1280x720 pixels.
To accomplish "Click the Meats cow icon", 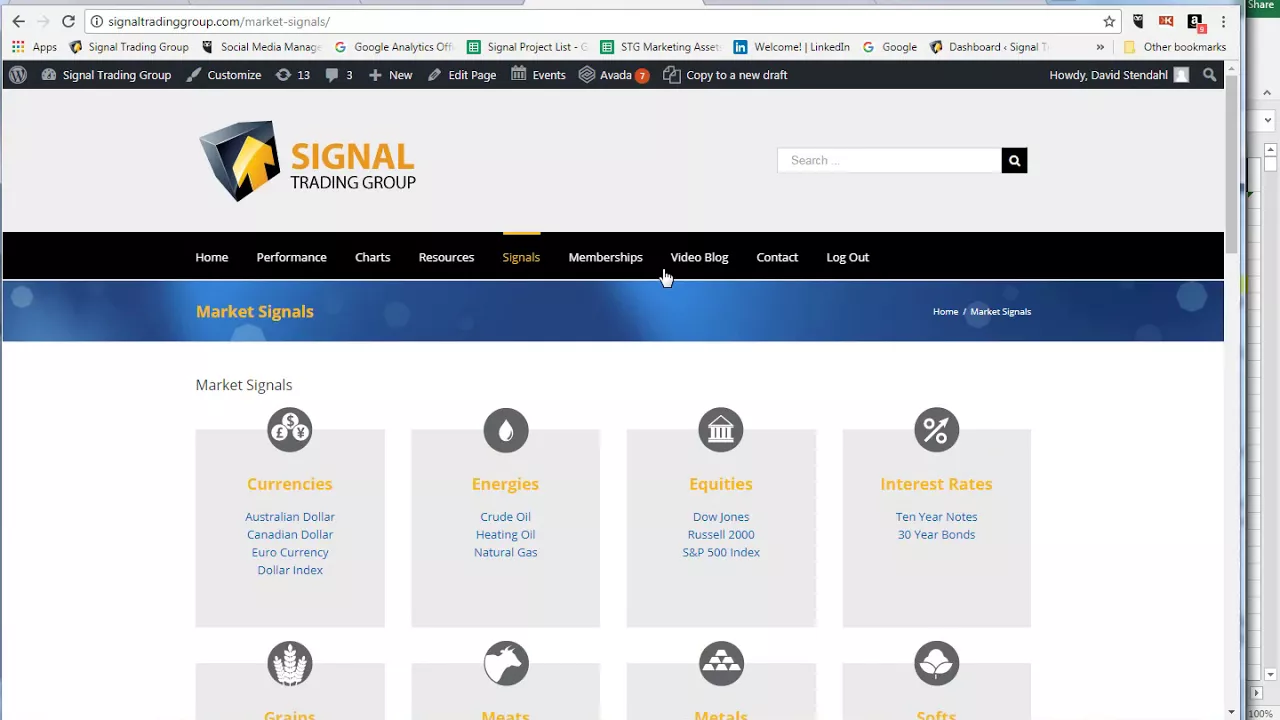I will (505, 663).
